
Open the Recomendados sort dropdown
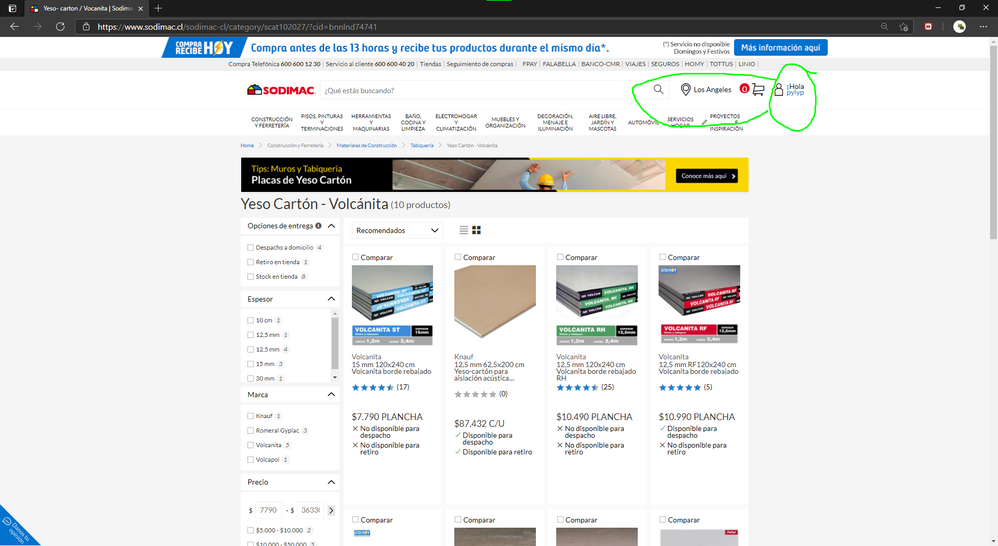click(x=397, y=230)
